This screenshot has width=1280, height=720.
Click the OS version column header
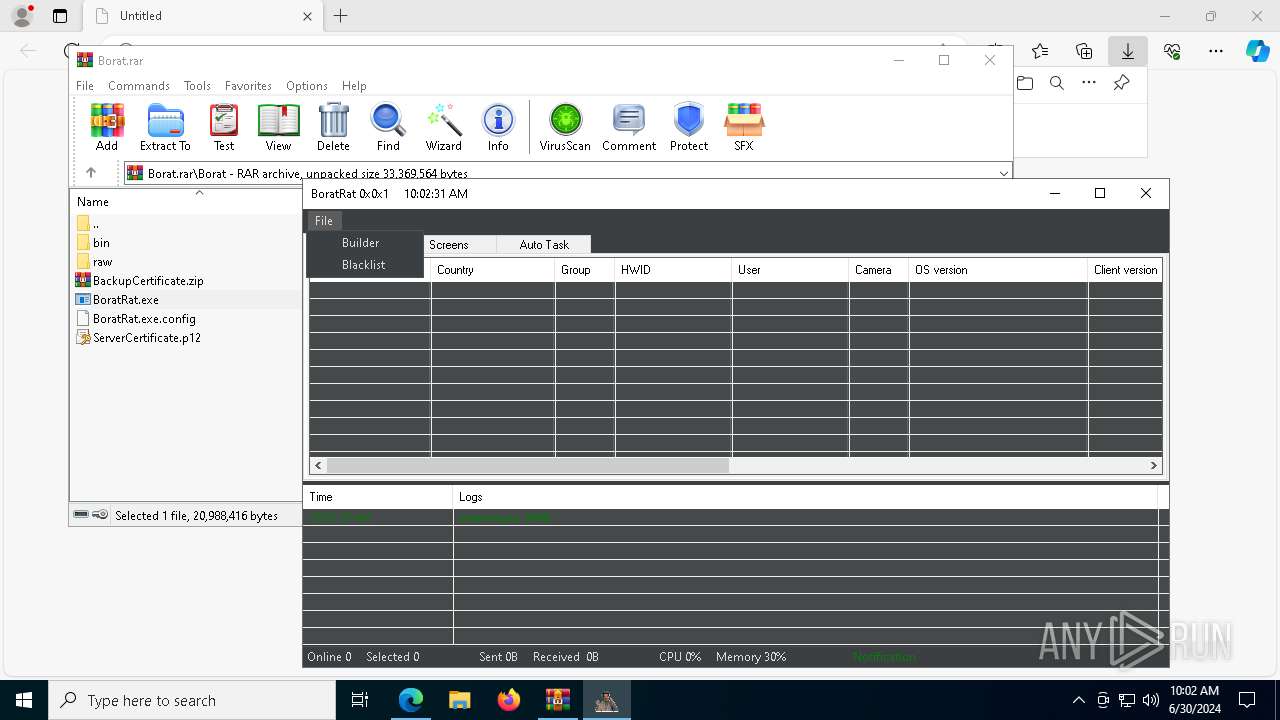(x=998, y=270)
